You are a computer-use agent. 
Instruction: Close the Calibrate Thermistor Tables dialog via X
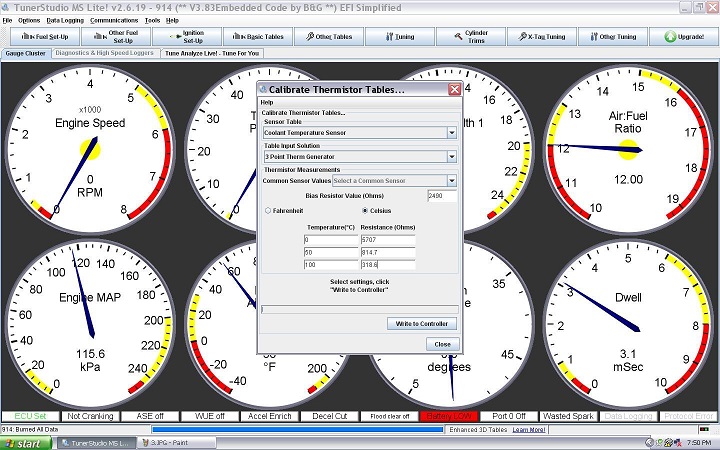pyautogui.click(x=455, y=90)
